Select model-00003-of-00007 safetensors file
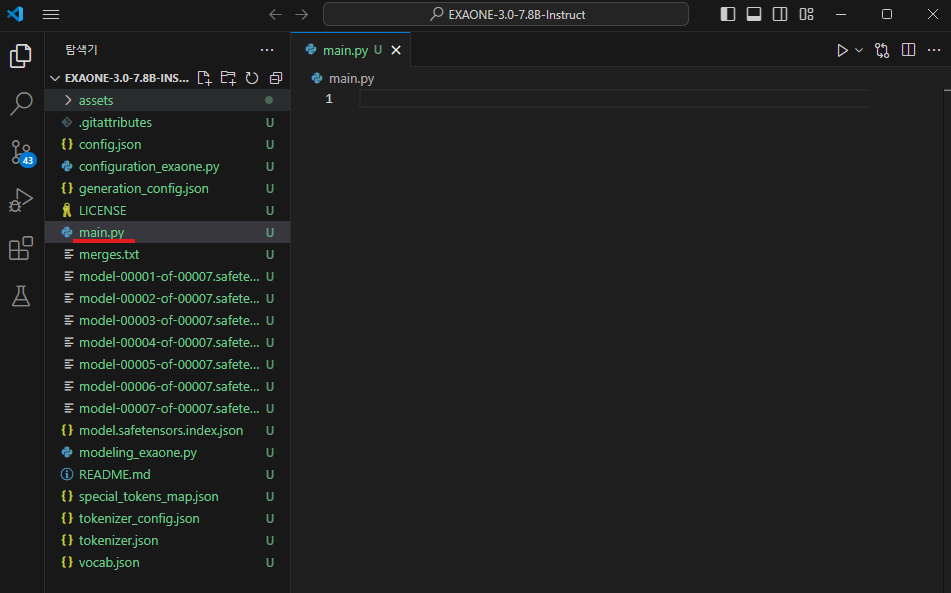The width and height of the screenshot is (951, 593). (167, 320)
